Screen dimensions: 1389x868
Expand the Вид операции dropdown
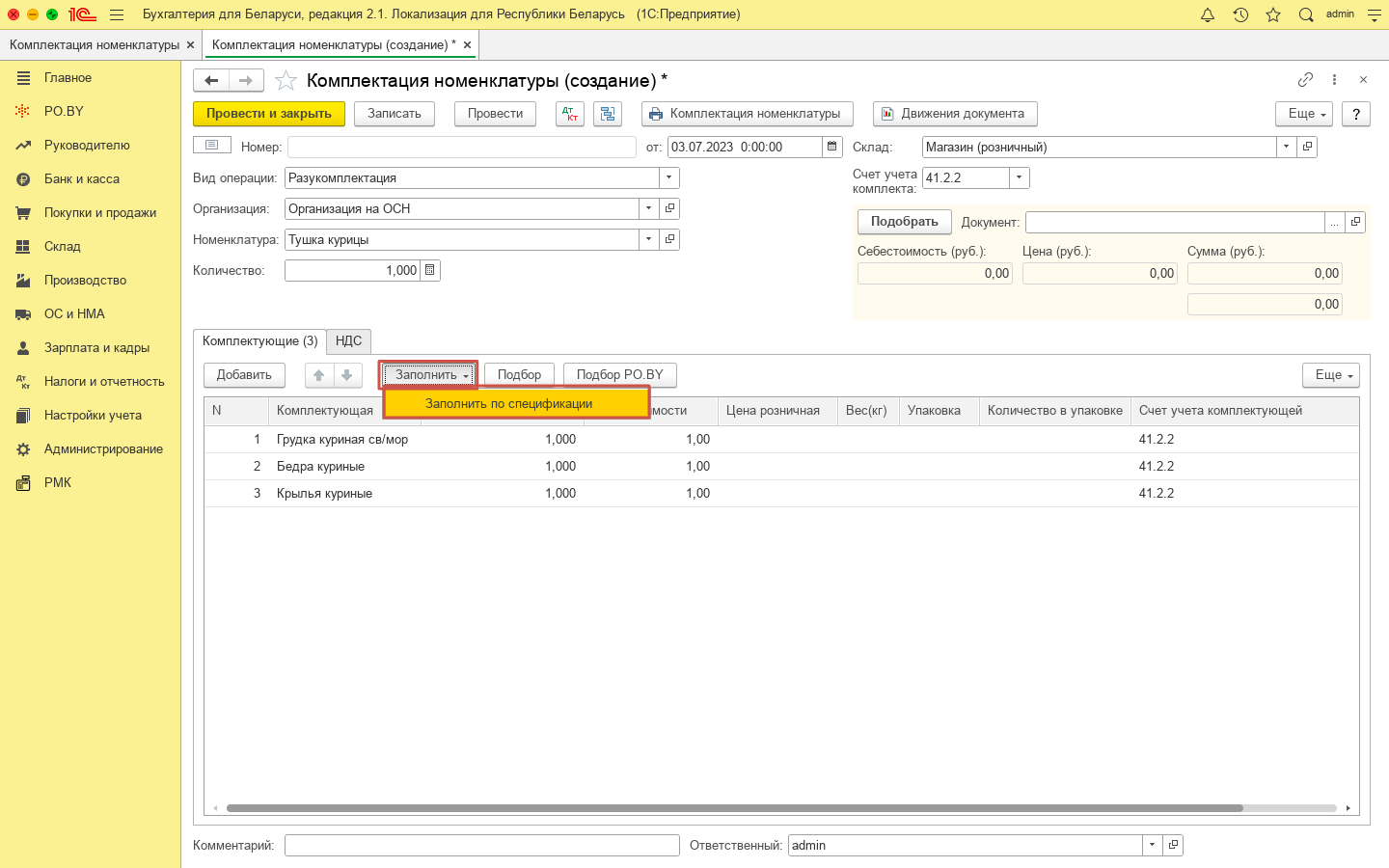click(x=669, y=177)
